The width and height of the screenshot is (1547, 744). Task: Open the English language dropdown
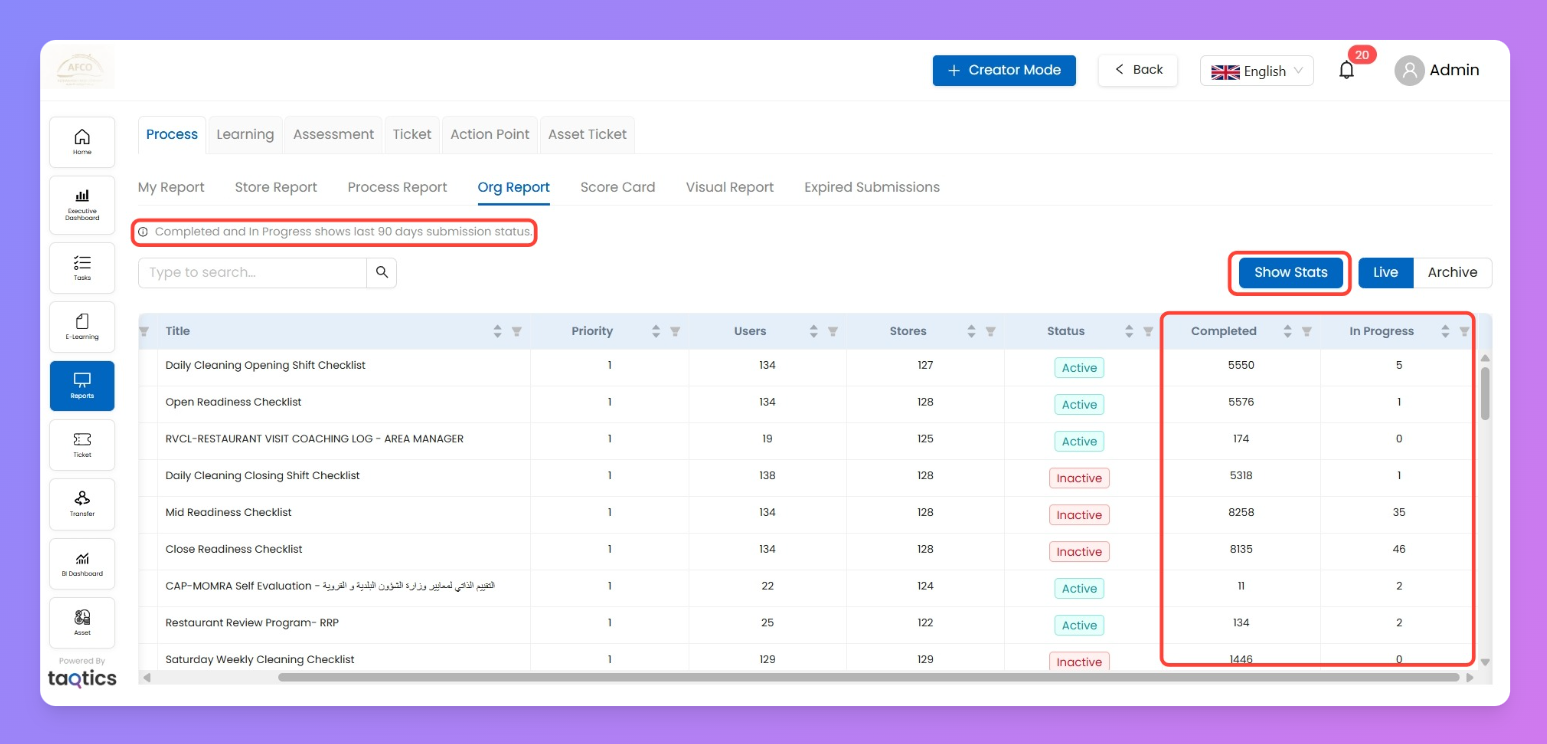click(x=1256, y=71)
